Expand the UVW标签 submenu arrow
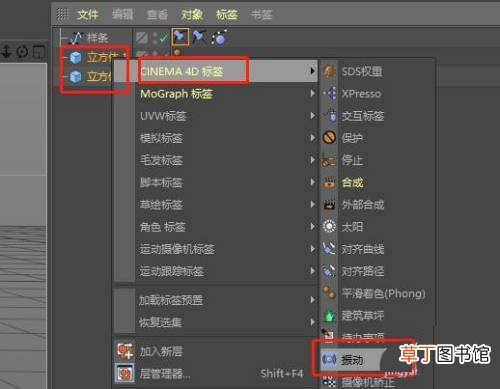This screenshot has height=389, width=500. click(x=312, y=116)
